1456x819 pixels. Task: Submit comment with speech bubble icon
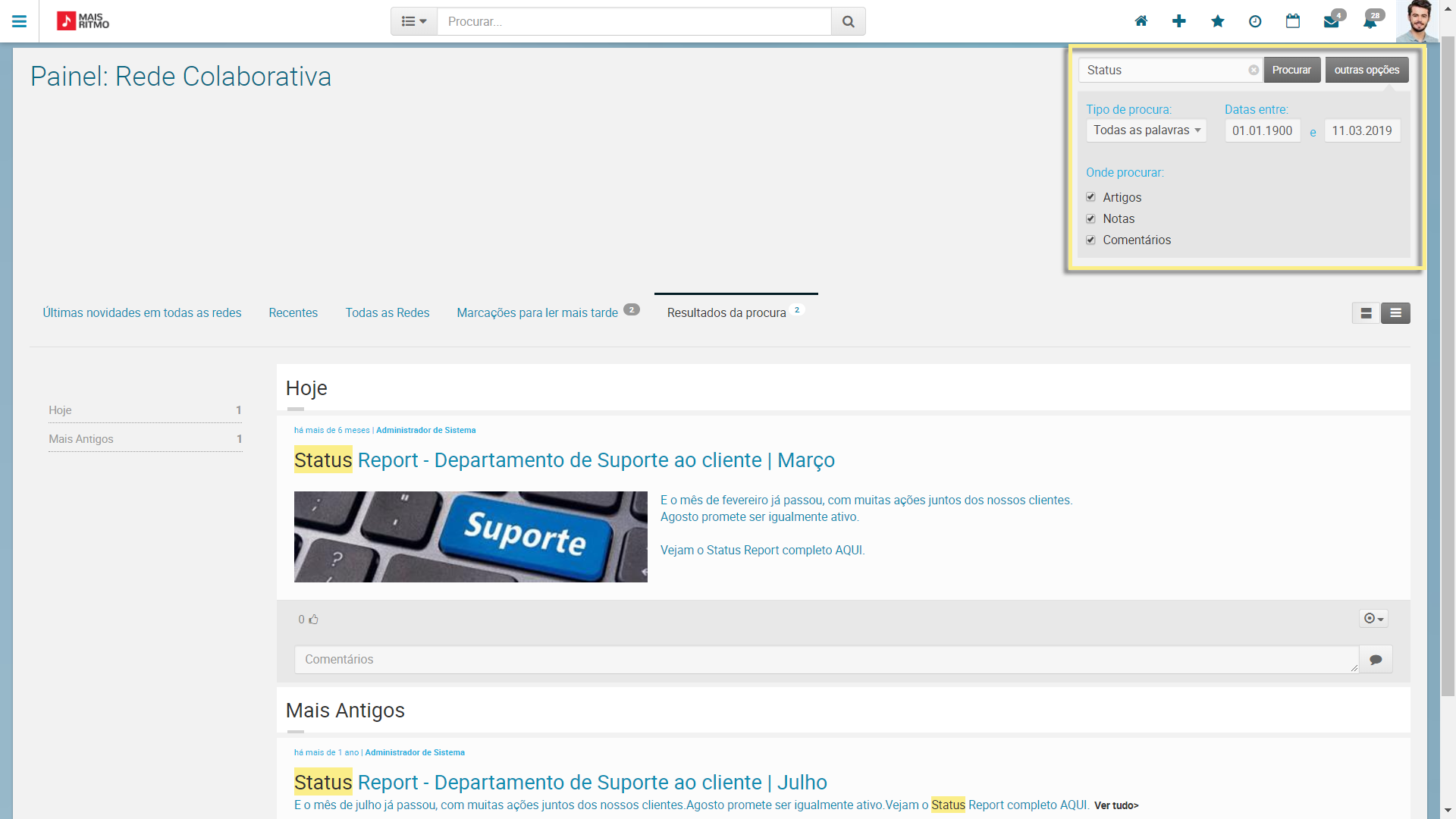tap(1376, 660)
